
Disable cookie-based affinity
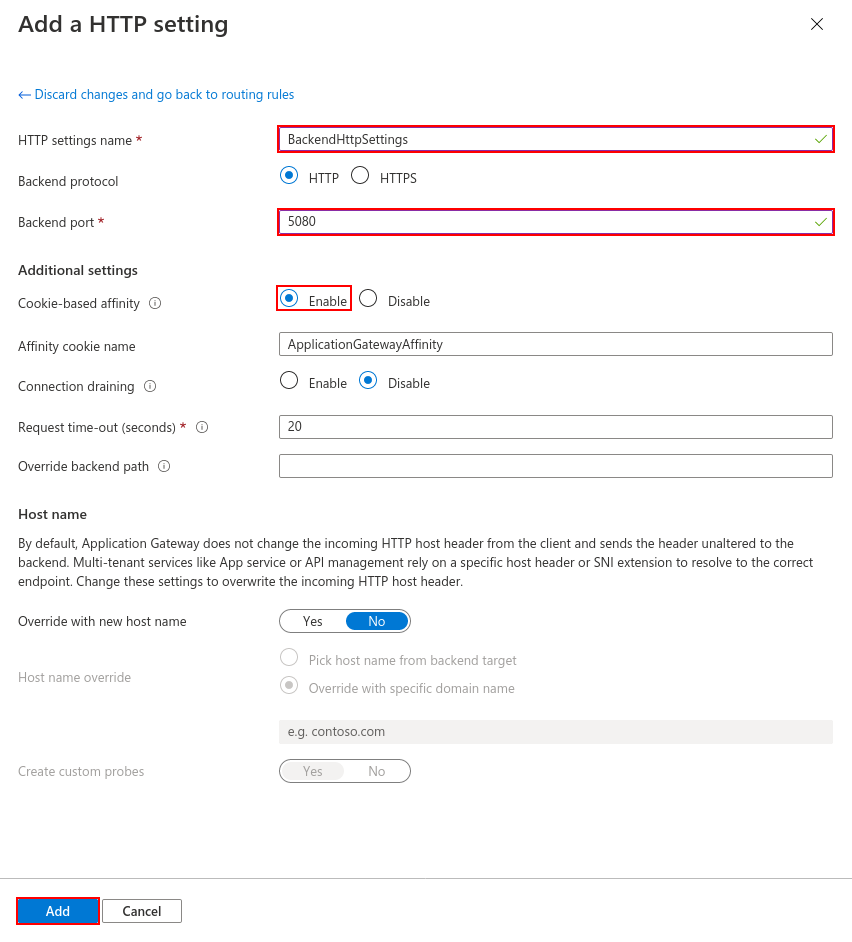[368, 299]
